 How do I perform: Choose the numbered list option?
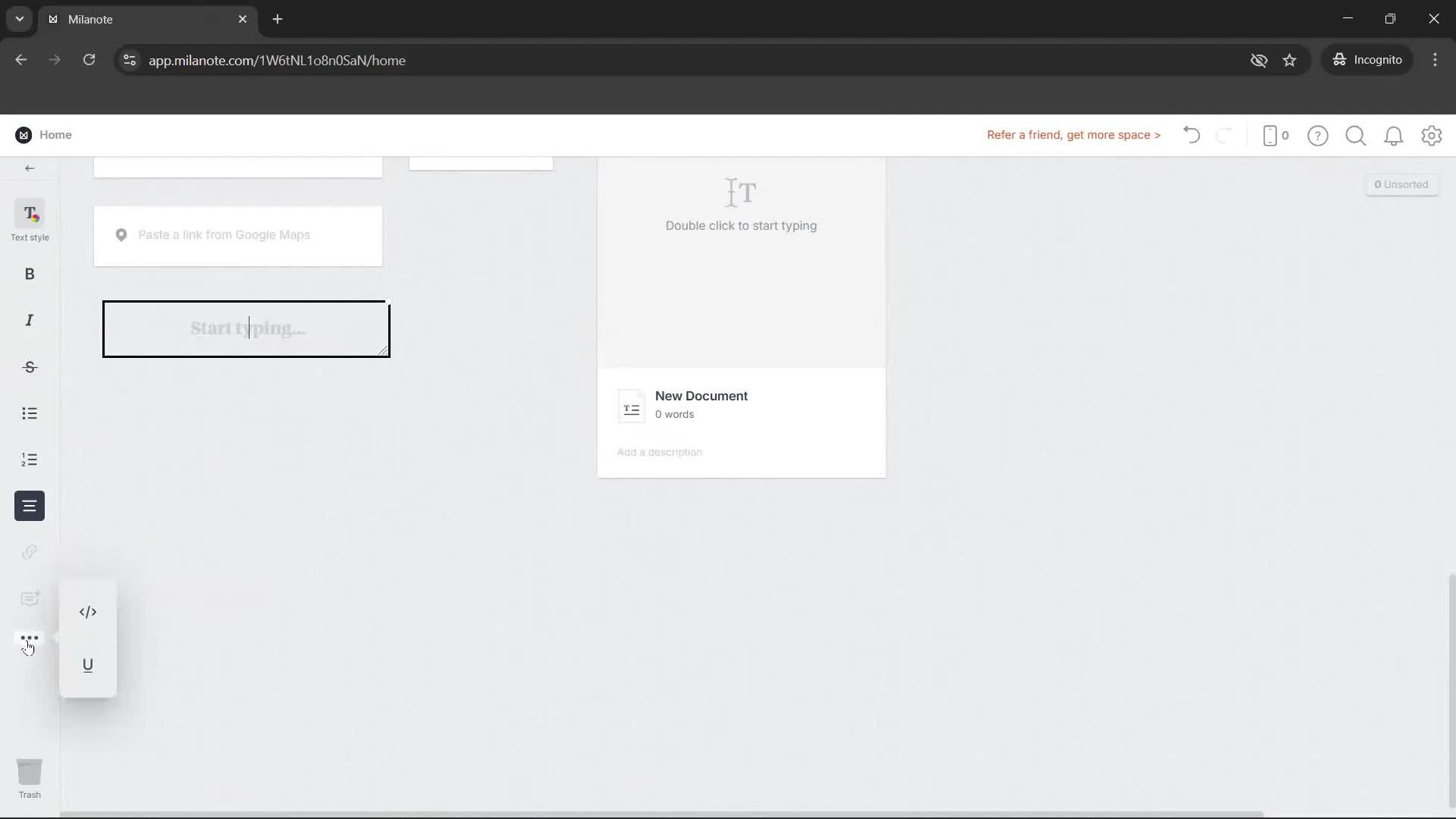pos(29,460)
